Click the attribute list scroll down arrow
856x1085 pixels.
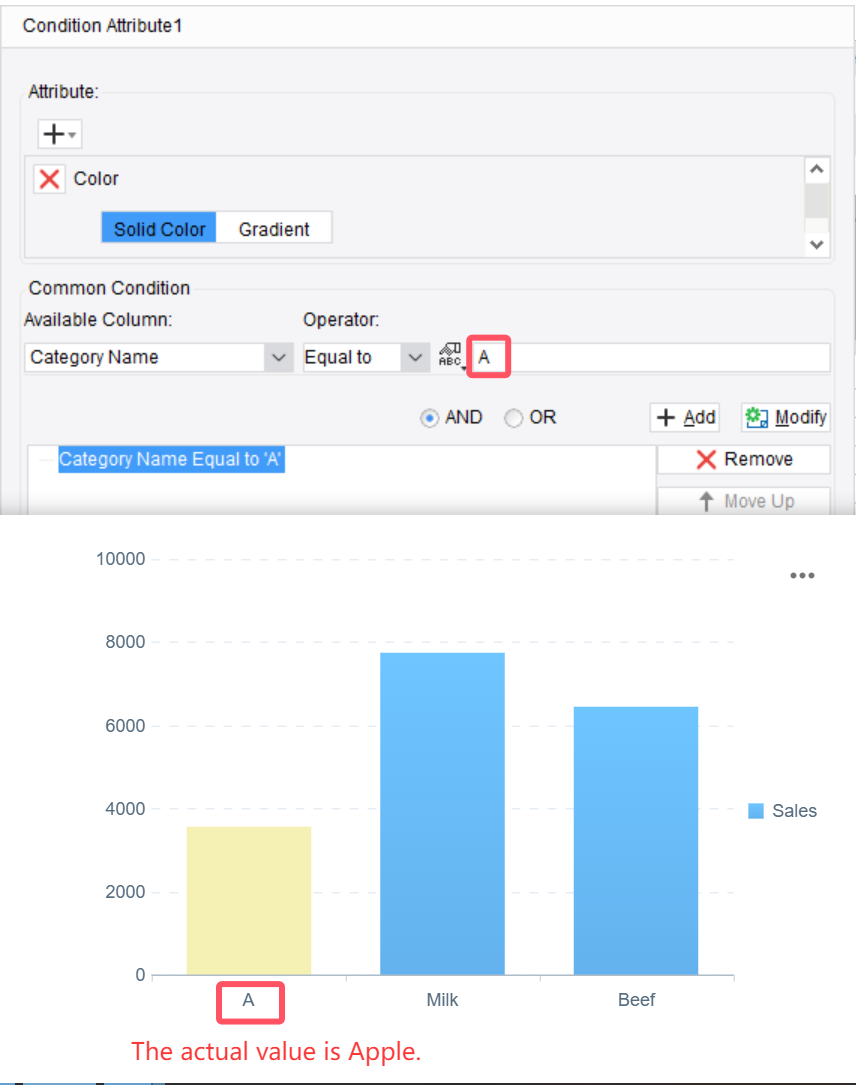817,244
